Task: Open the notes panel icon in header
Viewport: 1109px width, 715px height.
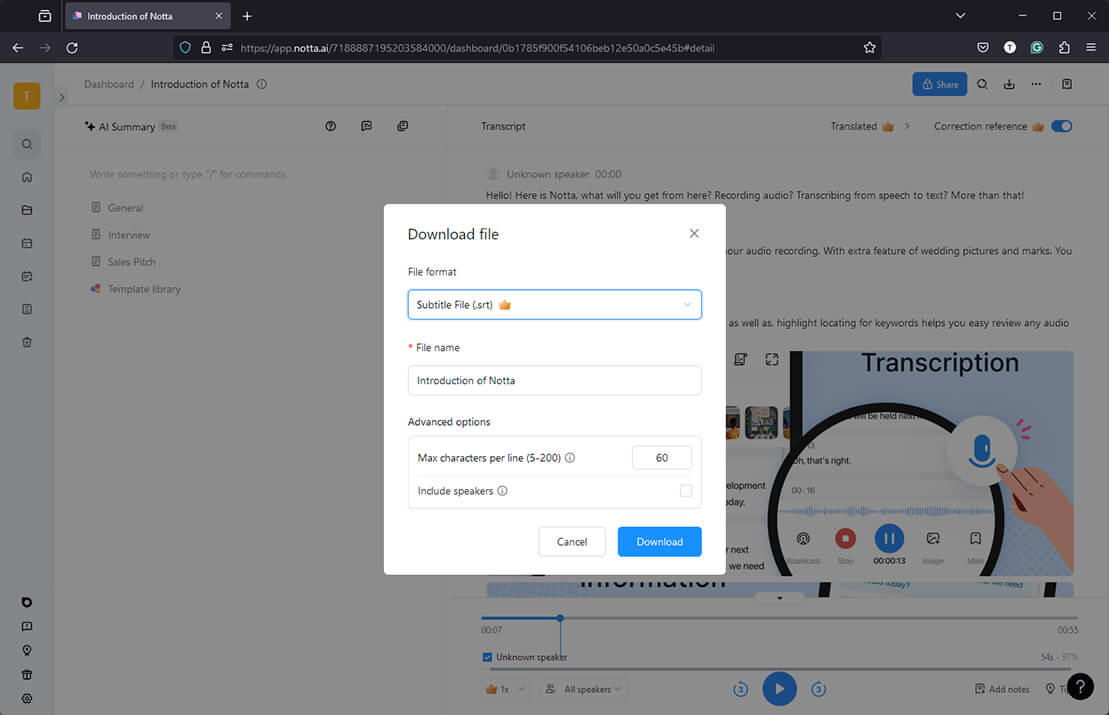Action: (x=1067, y=84)
